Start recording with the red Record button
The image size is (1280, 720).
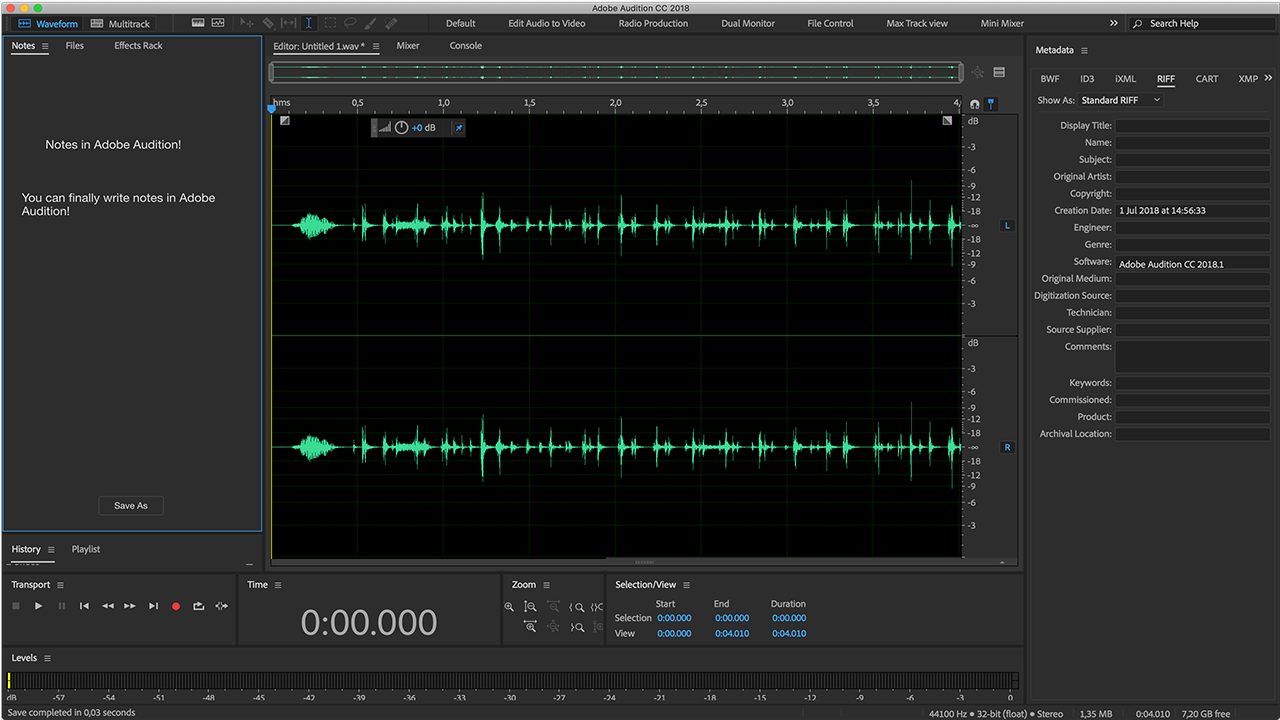(x=176, y=605)
